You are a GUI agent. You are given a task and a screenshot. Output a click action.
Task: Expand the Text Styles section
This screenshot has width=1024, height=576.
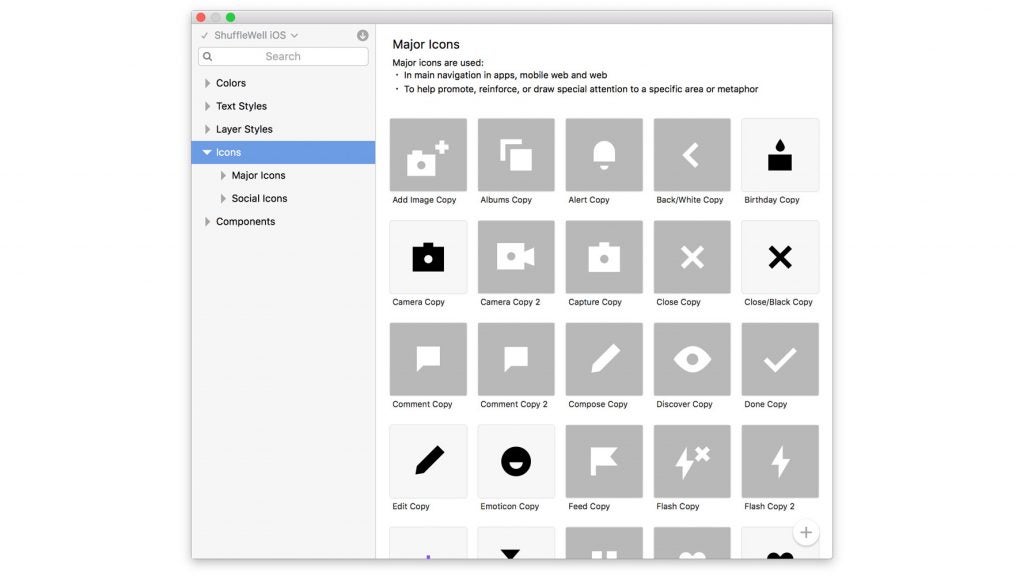click(x=208, y=106)
